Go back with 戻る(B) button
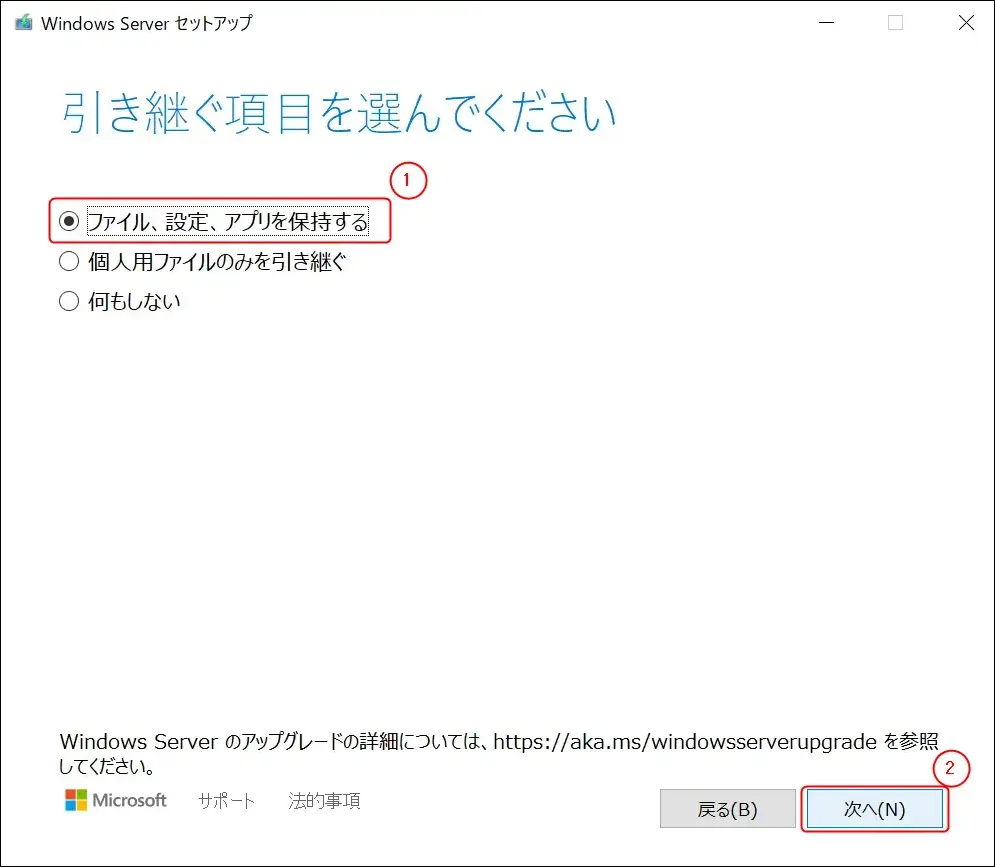The width and height of the screenshot is (995, 867). click(x=727, y=809)
